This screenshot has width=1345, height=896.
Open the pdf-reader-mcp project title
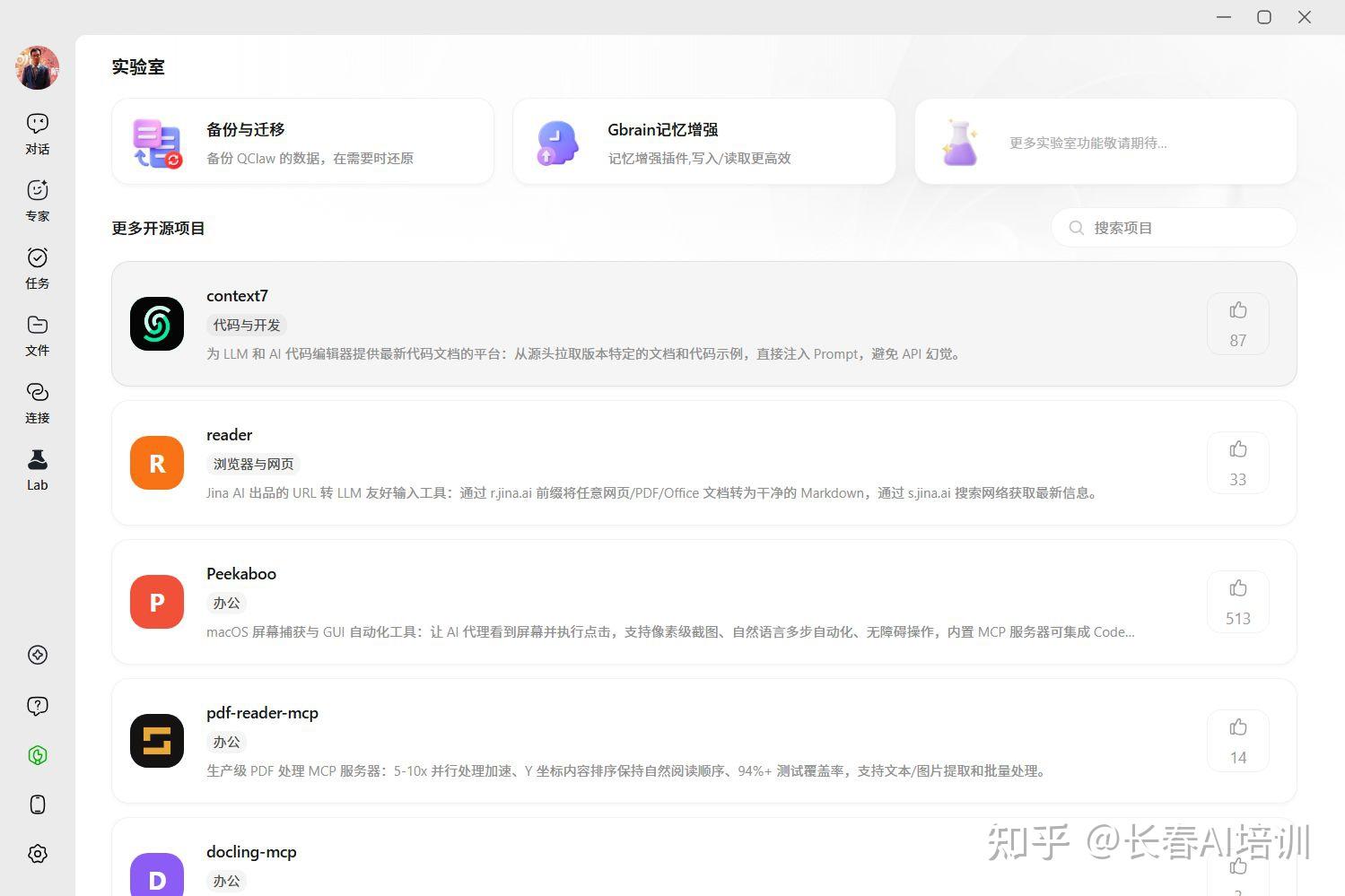tap(262, 713)
